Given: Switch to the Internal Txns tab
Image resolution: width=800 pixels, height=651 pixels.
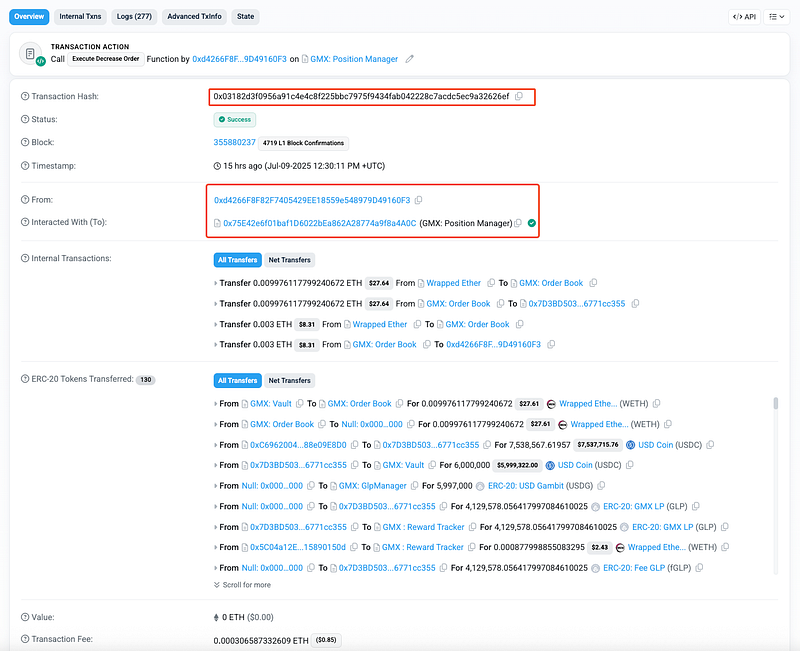Looking at the screenshot, I should tap(79, 17).
